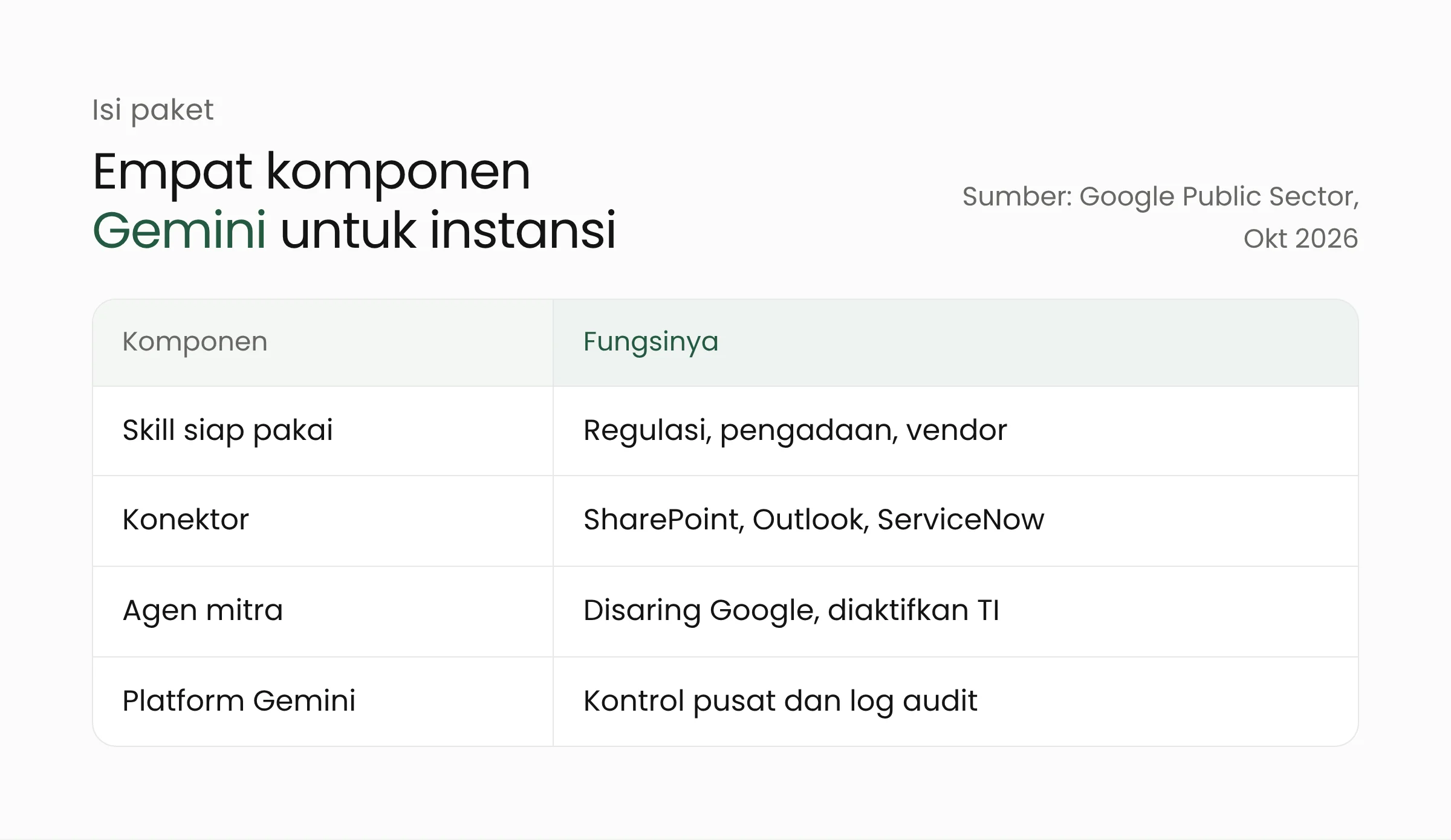This screenshot has width=1451, height=840.
Task: Click the 'Komponen' column header
Action: (323, 342)
